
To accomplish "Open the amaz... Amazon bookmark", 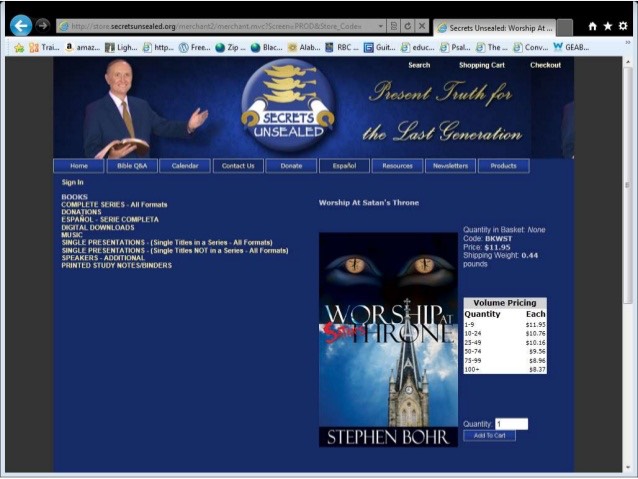I will (83, 47).
